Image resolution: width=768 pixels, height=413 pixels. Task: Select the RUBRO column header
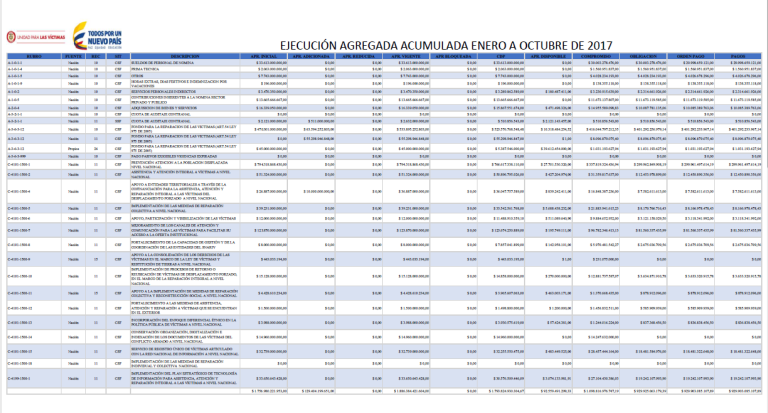(x=34, y=56)
